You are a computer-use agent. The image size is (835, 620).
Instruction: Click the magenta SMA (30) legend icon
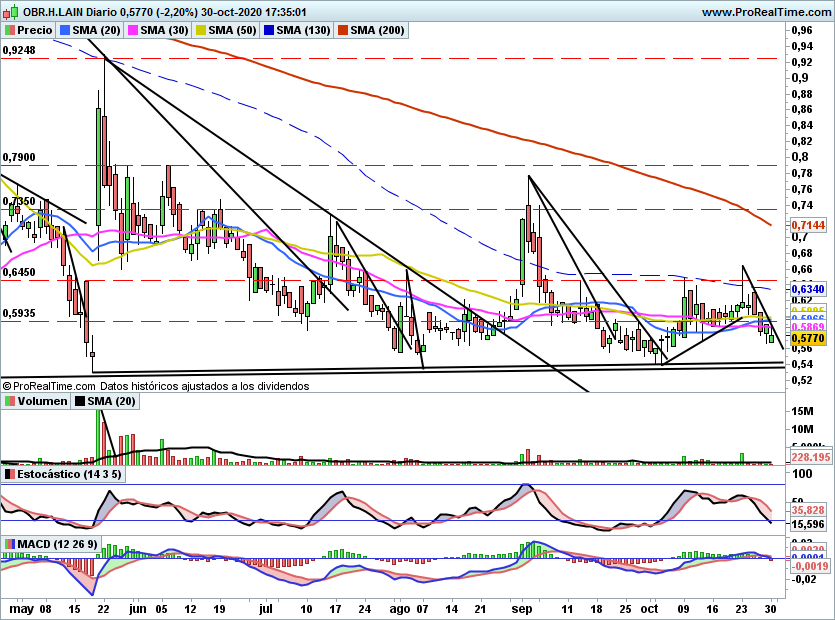pos(132,30)
